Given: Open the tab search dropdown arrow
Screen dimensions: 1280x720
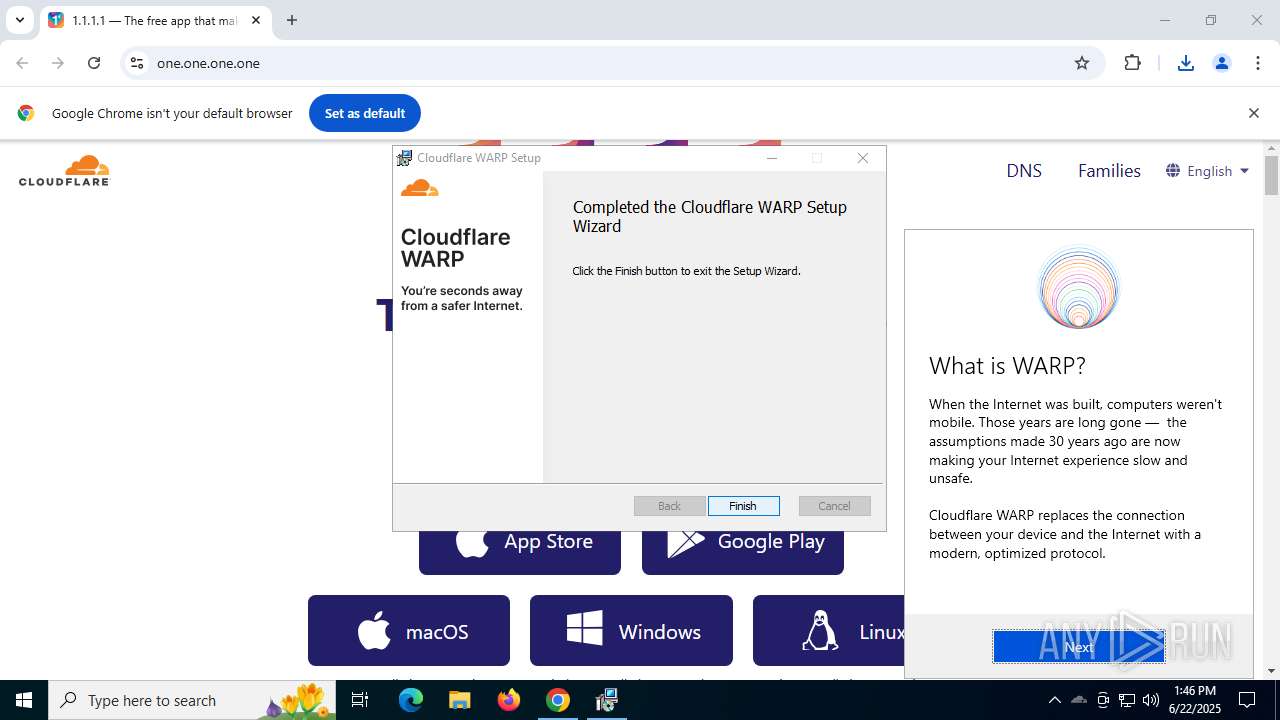Looking at the screenshot, I should pyautogui.click(x=19, y=20).
